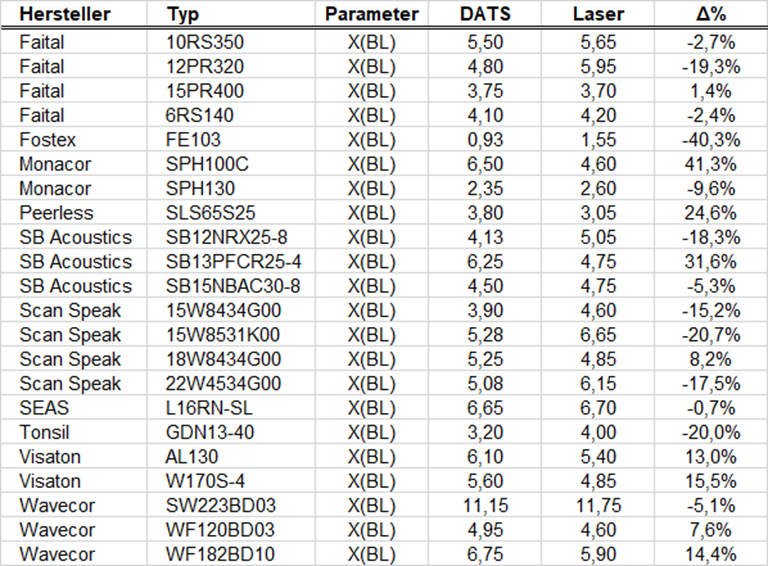Click the DATS column header
Image resolution: width=768 pixels, height=566 pixels.
click(485, 14)
